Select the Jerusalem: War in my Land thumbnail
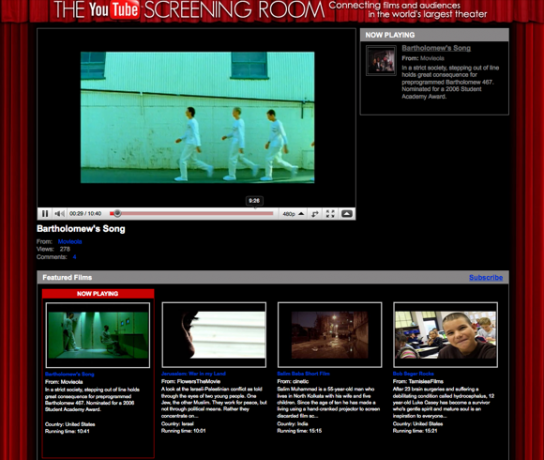Image resolution: width=544 pixels, height=460 pixels. coord(214,335)
